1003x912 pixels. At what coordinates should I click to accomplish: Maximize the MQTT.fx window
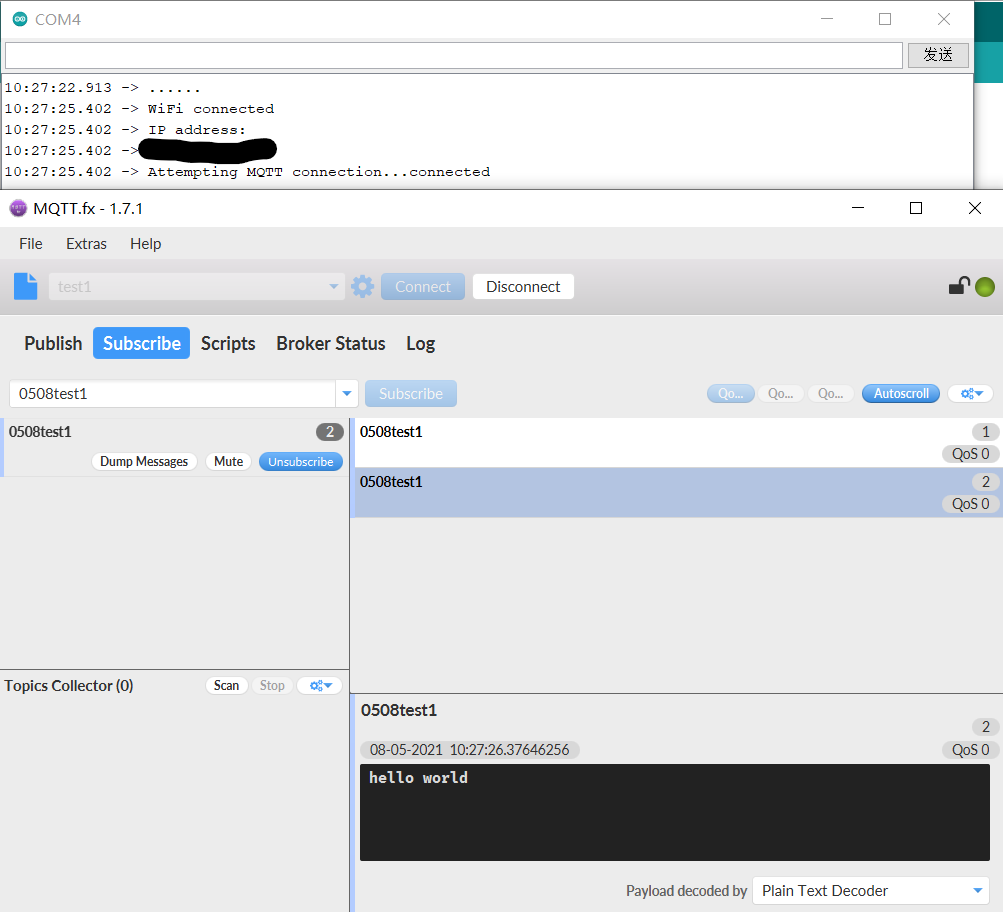915,208
